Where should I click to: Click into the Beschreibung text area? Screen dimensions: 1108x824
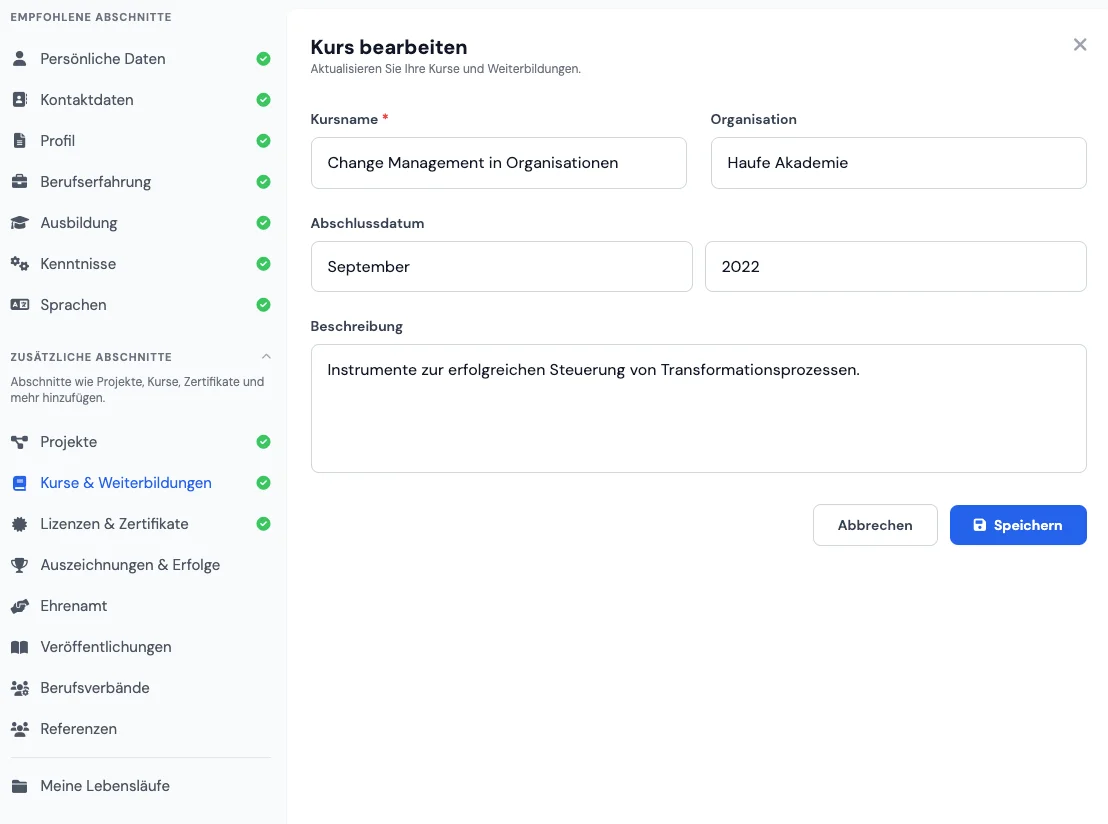(698, 408)
